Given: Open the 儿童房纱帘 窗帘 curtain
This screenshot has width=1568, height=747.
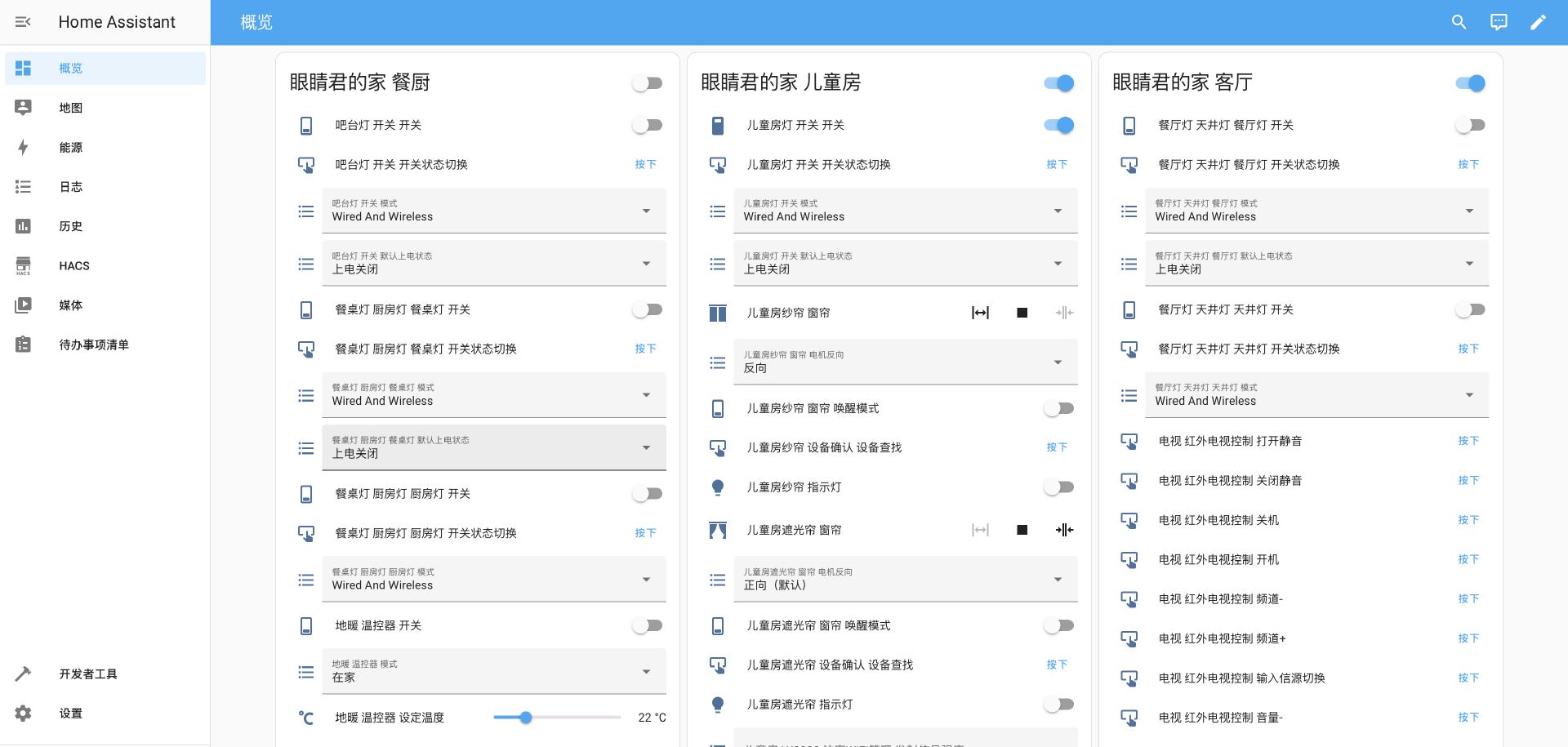Looking at the screenshot, I should point(980,313).
